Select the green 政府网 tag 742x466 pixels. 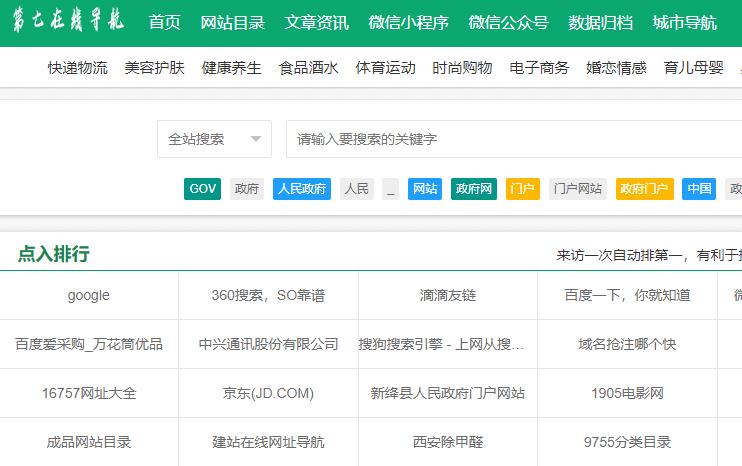pos(474,189)
